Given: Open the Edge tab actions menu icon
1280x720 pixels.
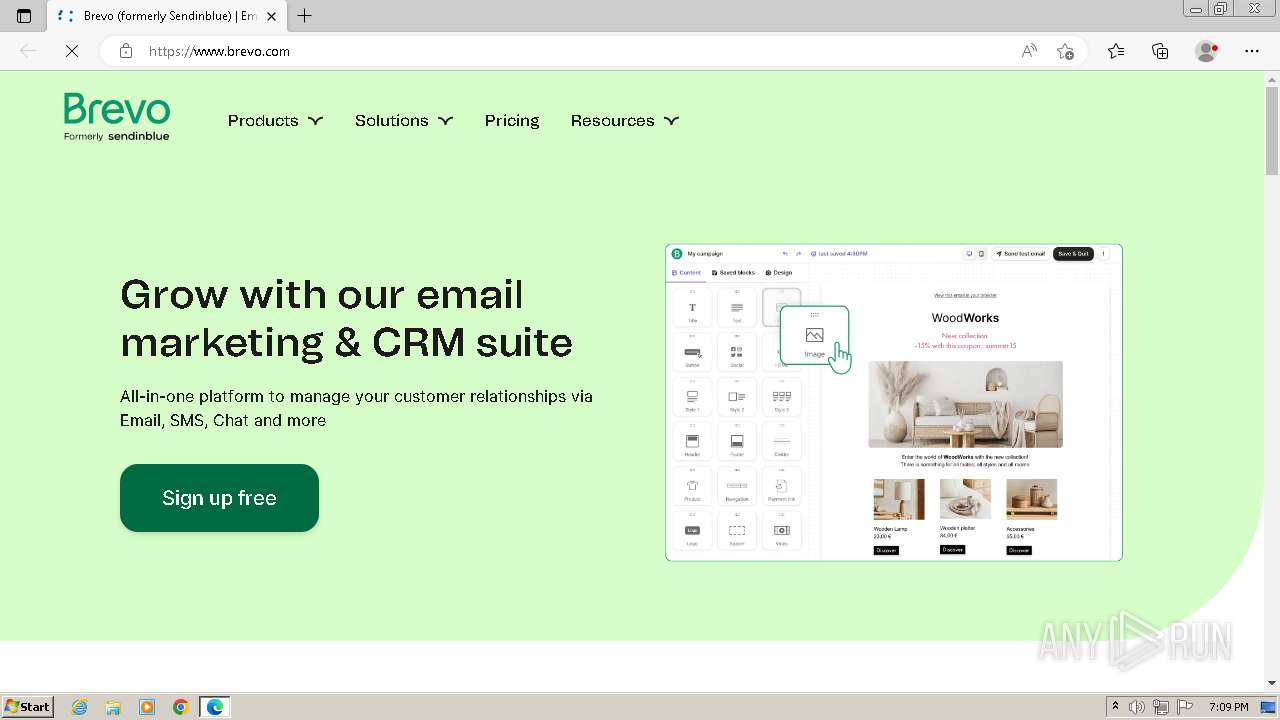Looking at the screenshot, I should tap(24, 16).
